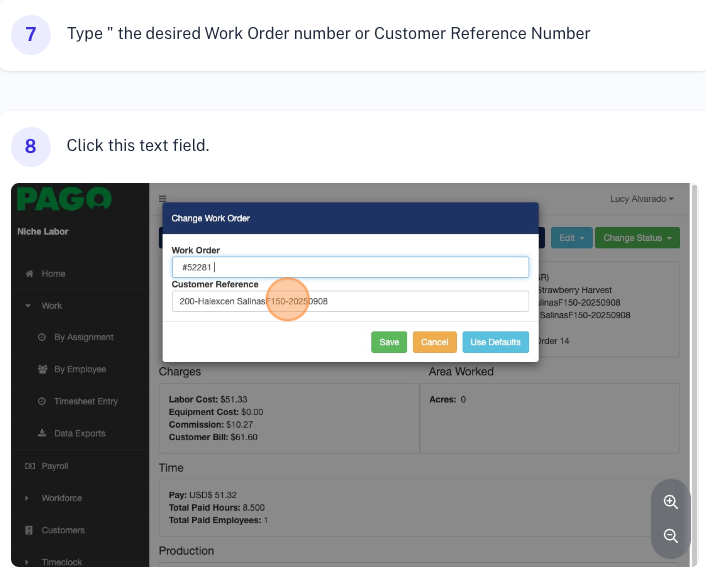Image resolution: width=705 pixels, height=578 pixels.
Task: Click the Customer Reference text field
Action: click(x=349, y=301)
